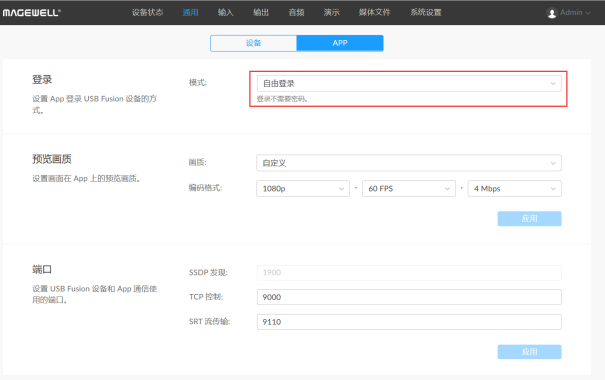The width and height of the screenshot is (605, 380).
Task: Open the 媒体文件 menu
Action: (374, 12)
